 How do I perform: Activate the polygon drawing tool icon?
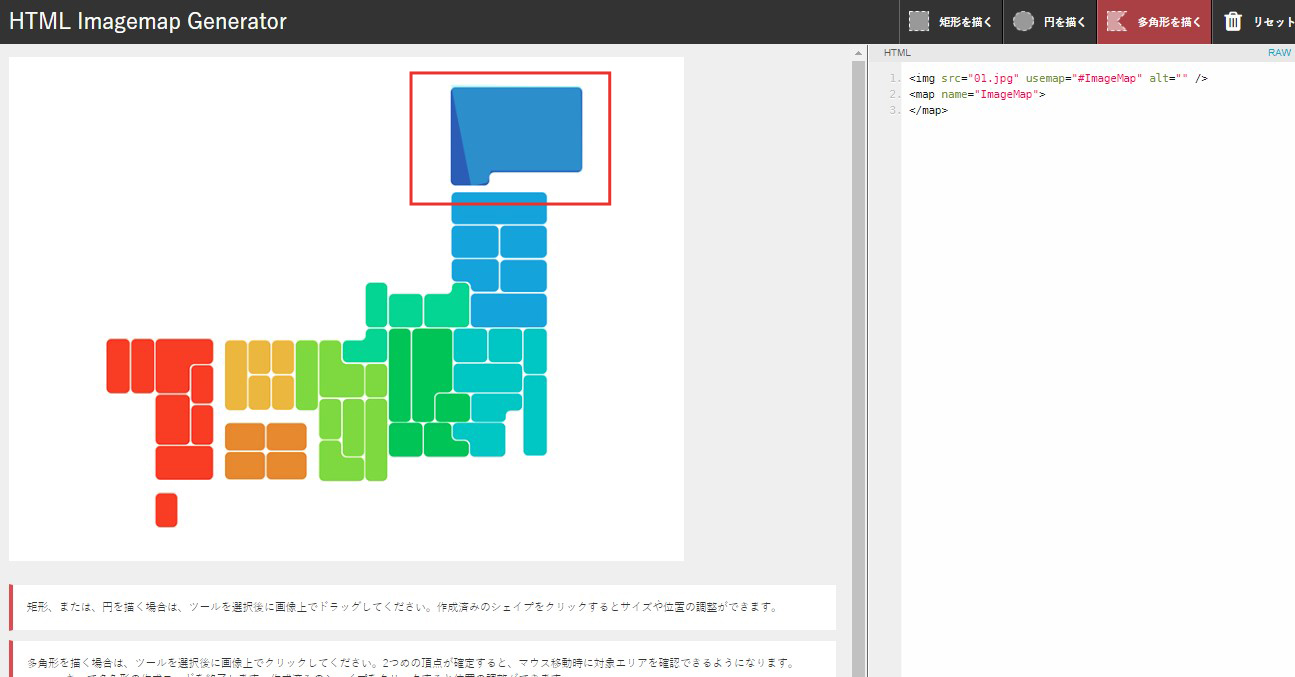point(1117,21)
